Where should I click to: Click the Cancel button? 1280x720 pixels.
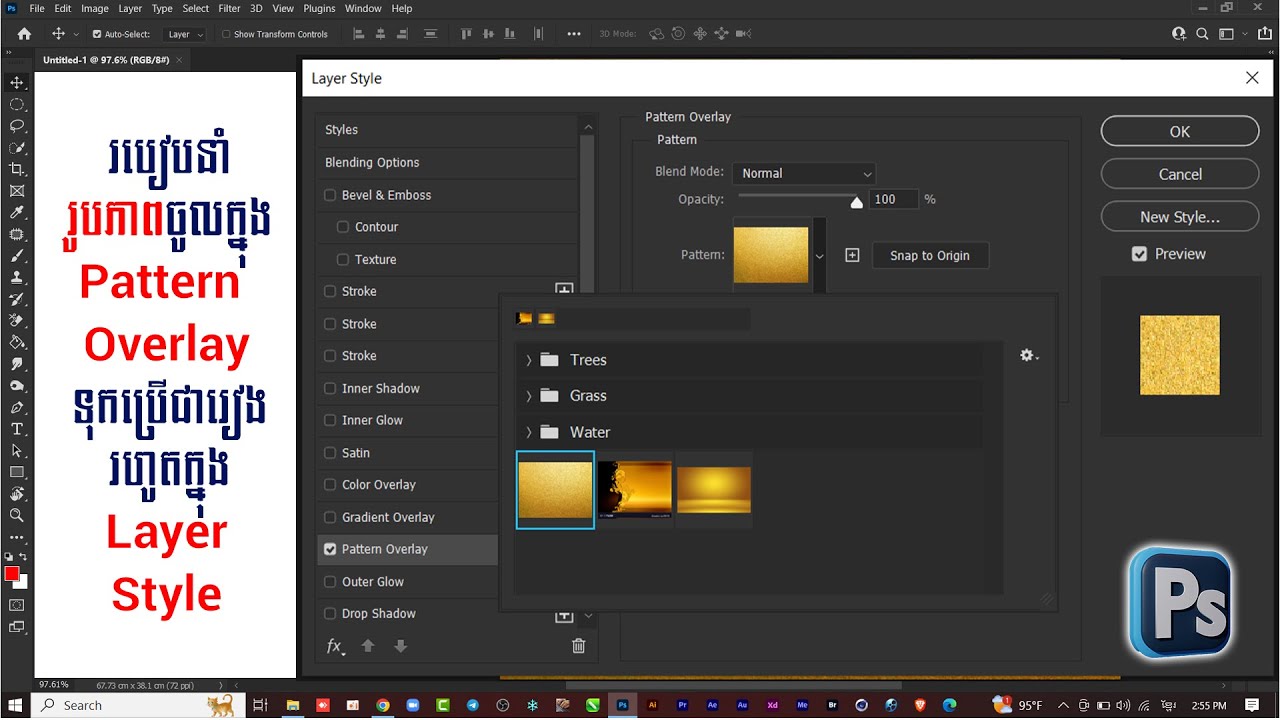1180,174
